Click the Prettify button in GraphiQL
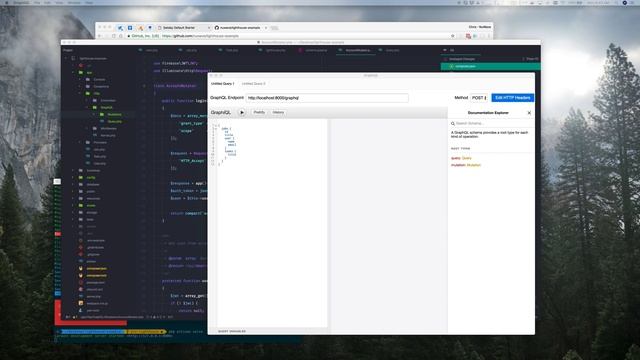This screenshot has width=640, height=360. tap(259, 112)
